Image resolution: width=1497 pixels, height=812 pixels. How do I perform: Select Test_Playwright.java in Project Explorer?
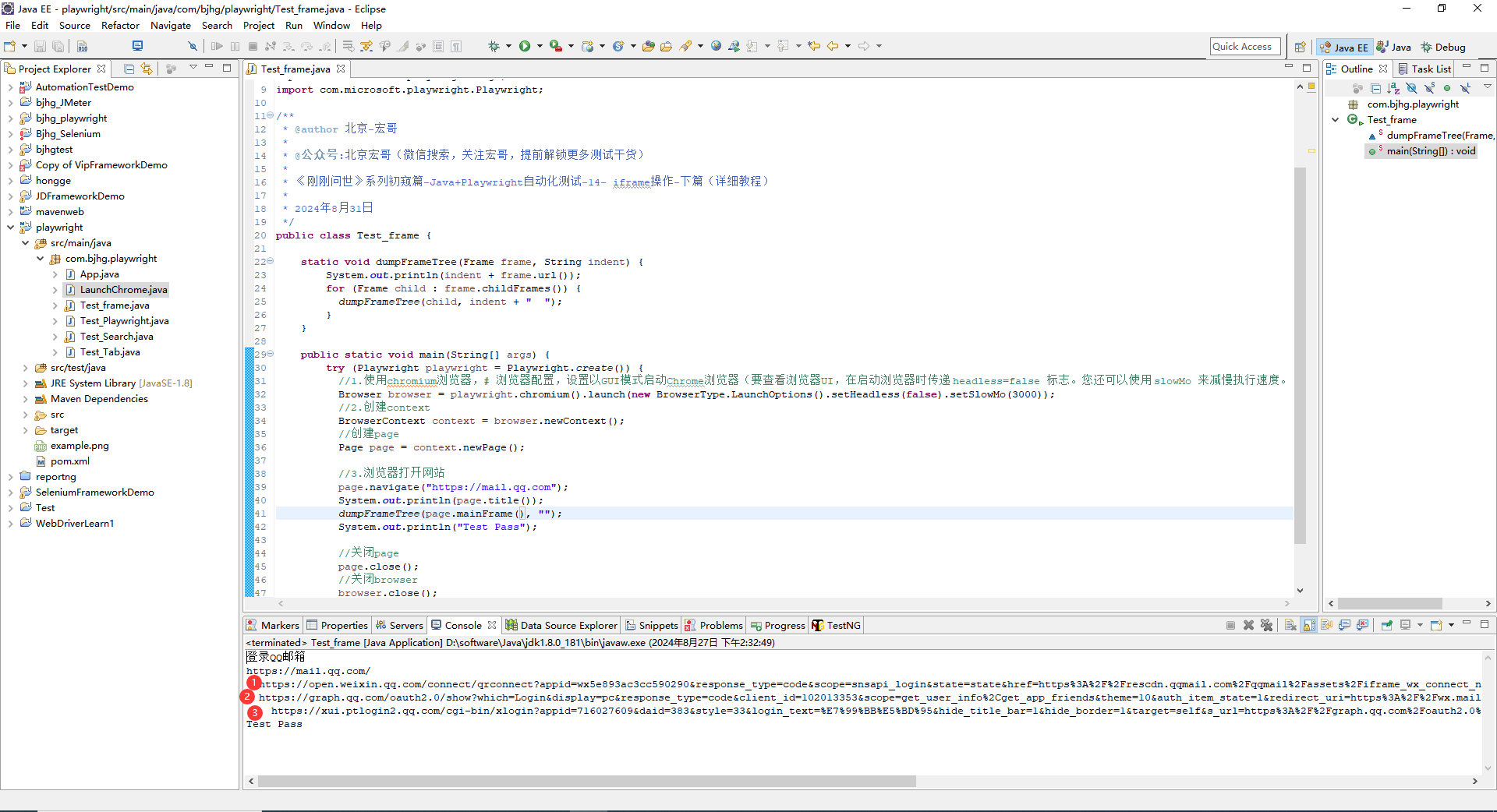pyautogui.click(x=124, y=321)
